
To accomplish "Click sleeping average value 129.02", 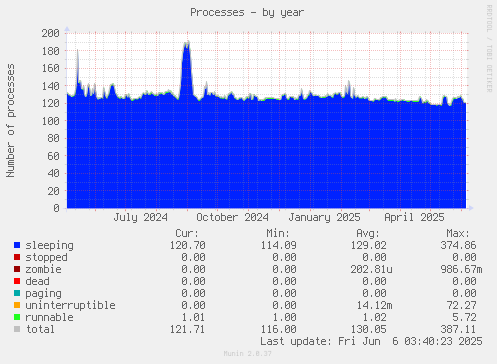I will (x=368, y=245).
